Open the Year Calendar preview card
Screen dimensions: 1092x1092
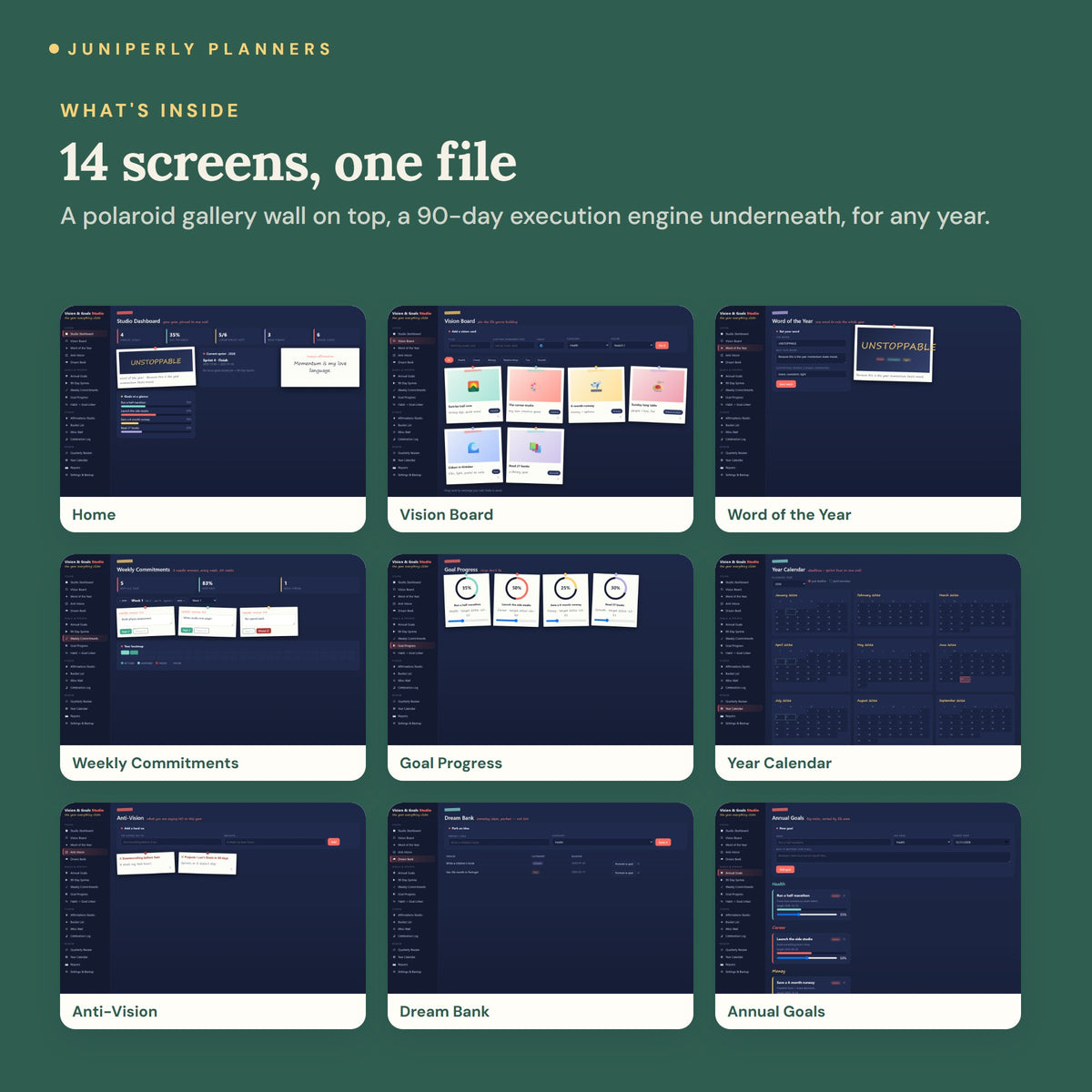click(868, 667)
